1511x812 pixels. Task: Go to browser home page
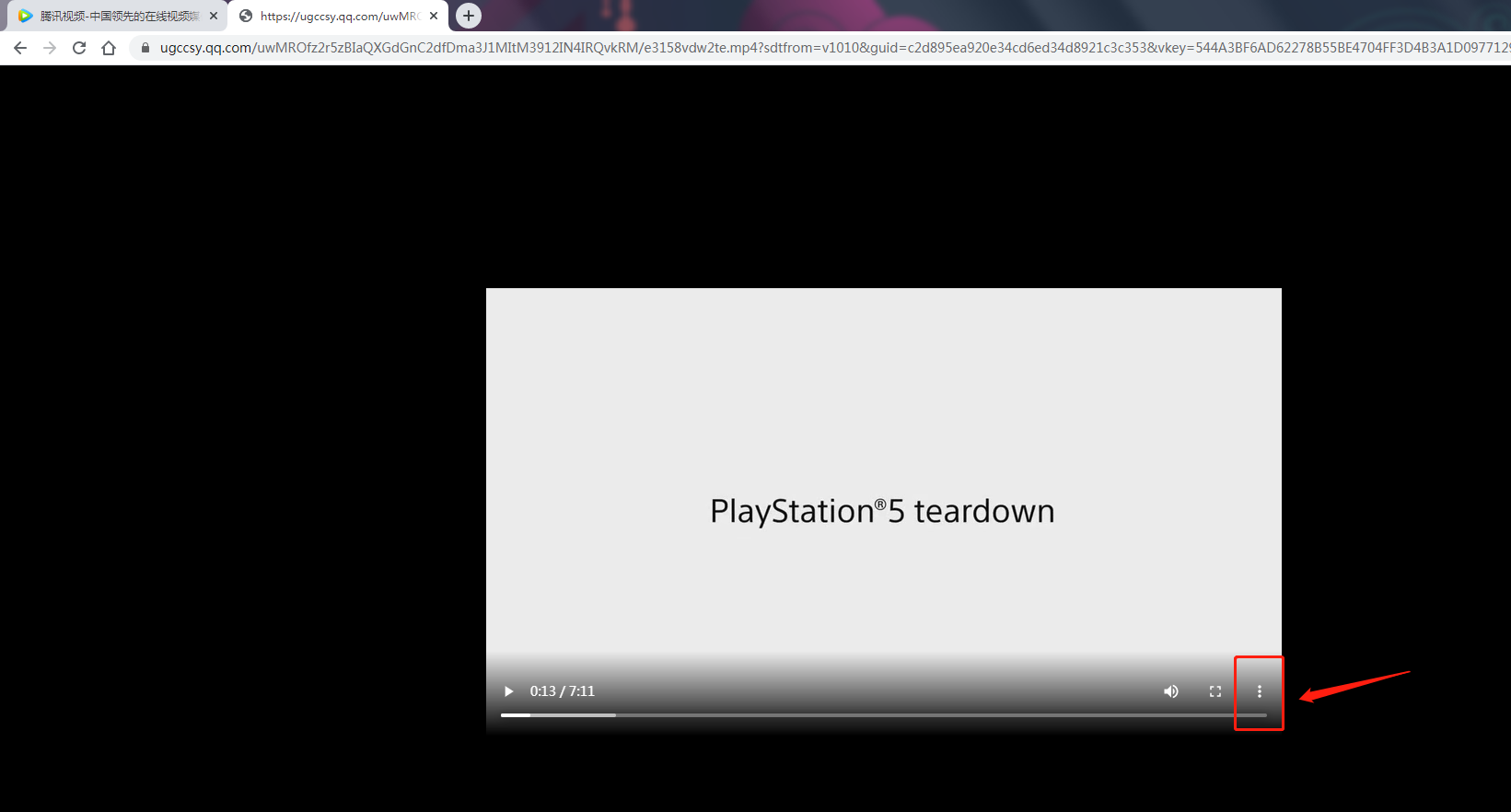click(109, 48)
